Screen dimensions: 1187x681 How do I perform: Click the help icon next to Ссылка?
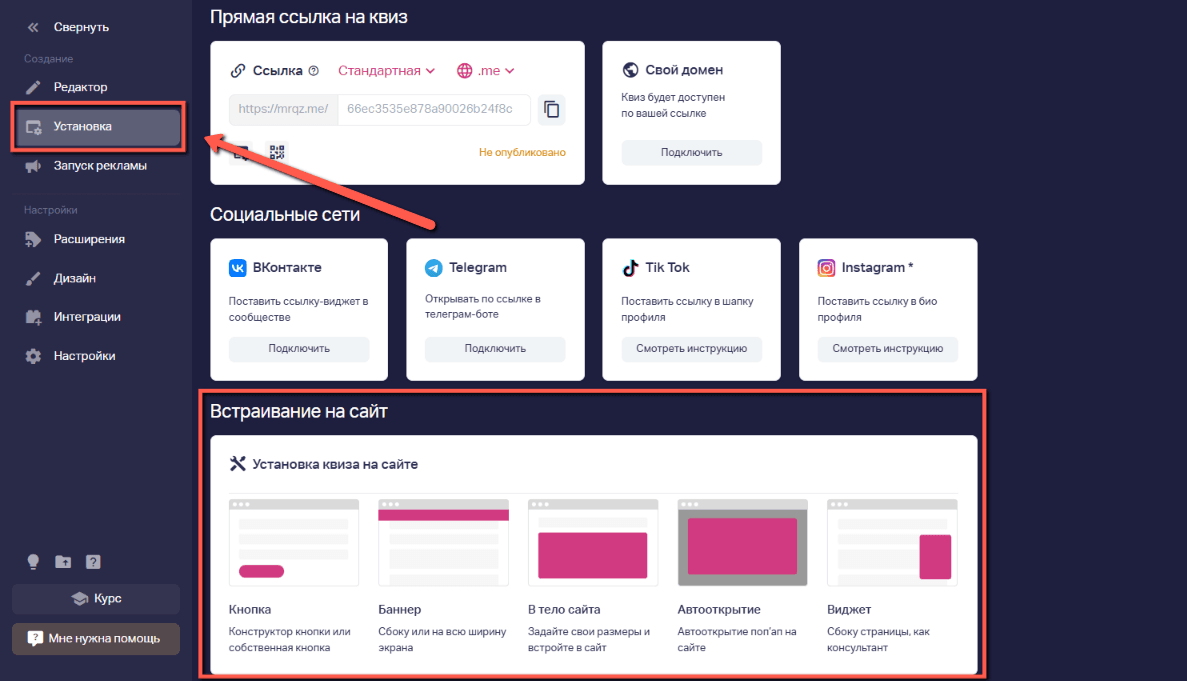point(313,70)
